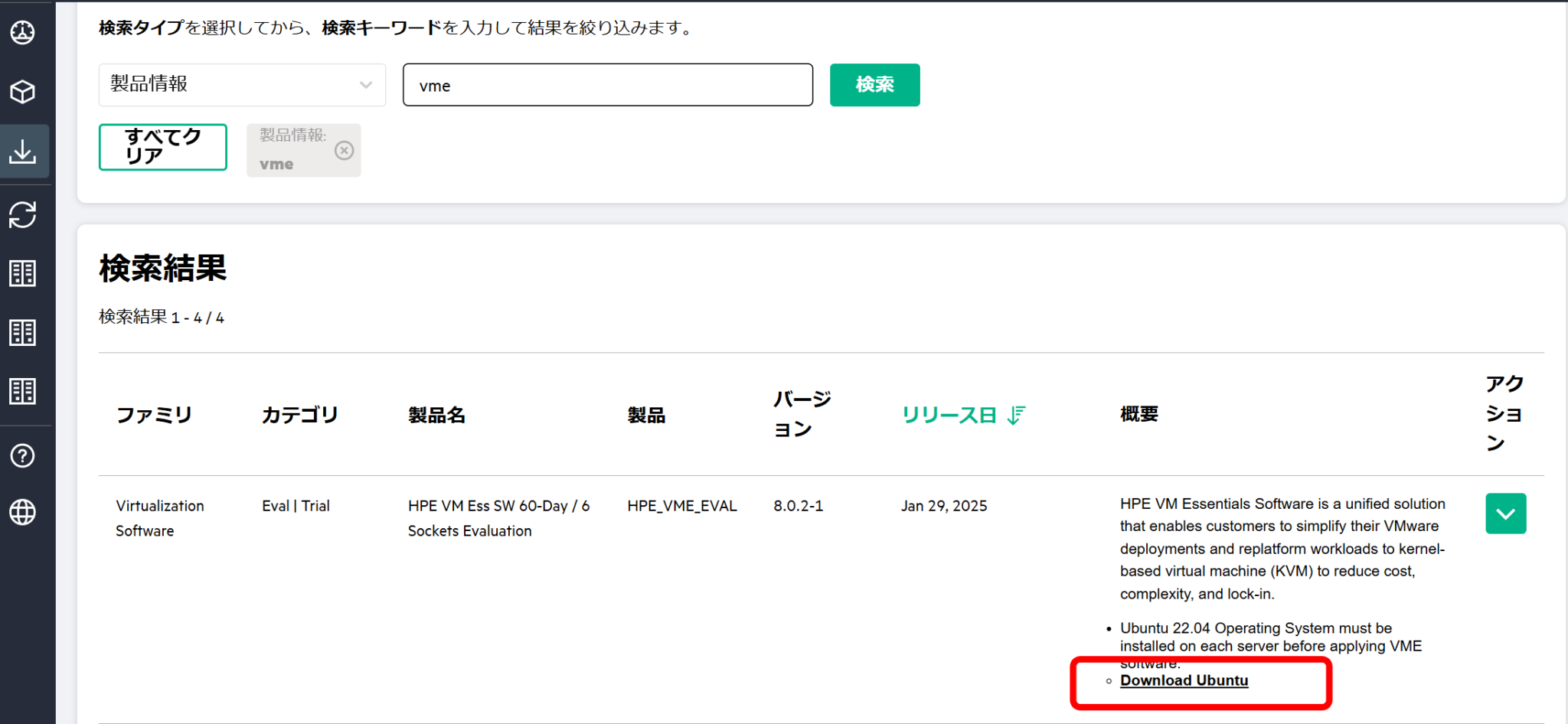The width and height of the screenshot is (1568, 724).
Task: Open the Download Ubuntu link
Action: [x=1184, y=680]
